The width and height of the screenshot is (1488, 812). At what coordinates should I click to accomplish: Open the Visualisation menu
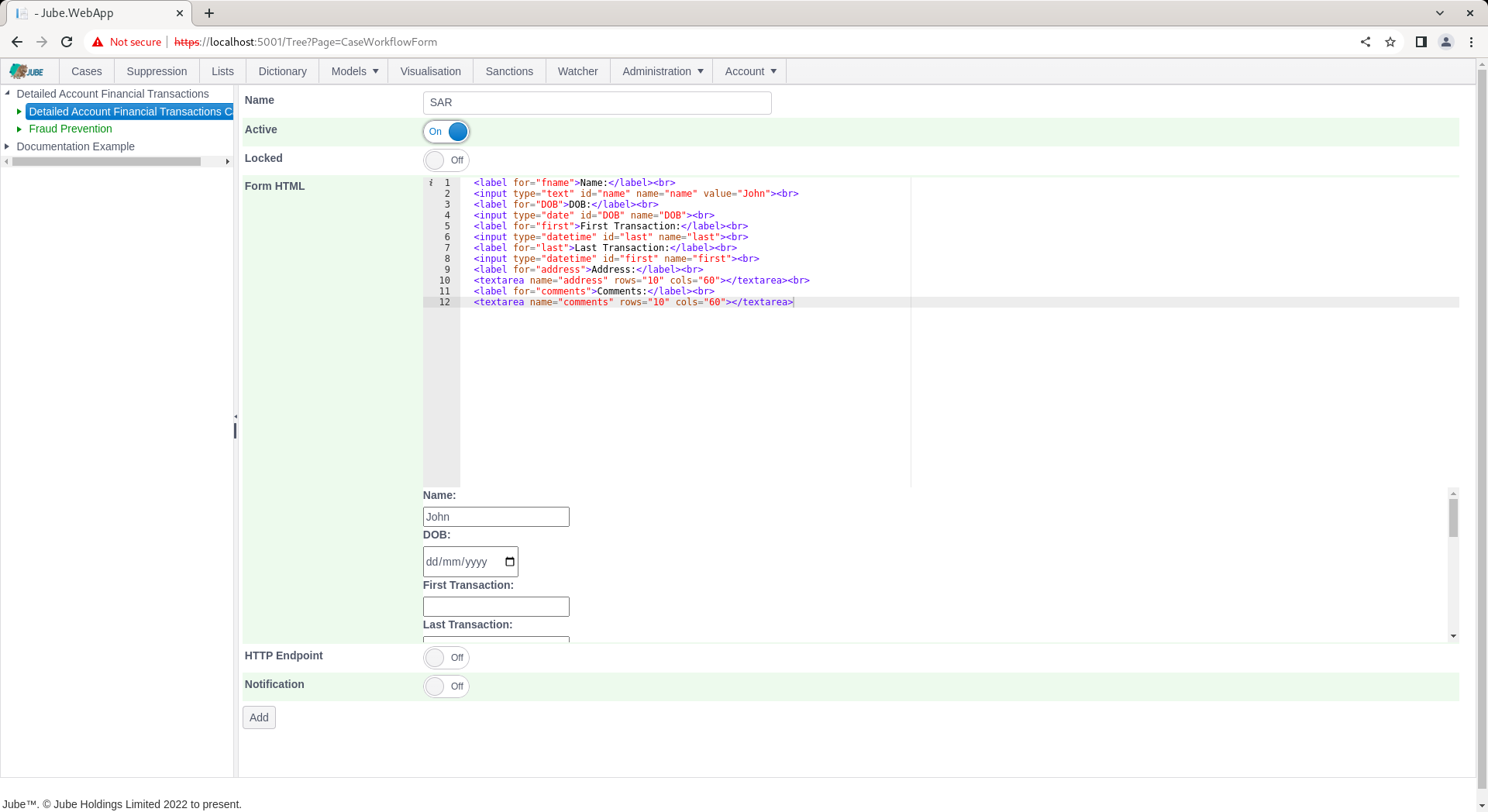(431, 71)
